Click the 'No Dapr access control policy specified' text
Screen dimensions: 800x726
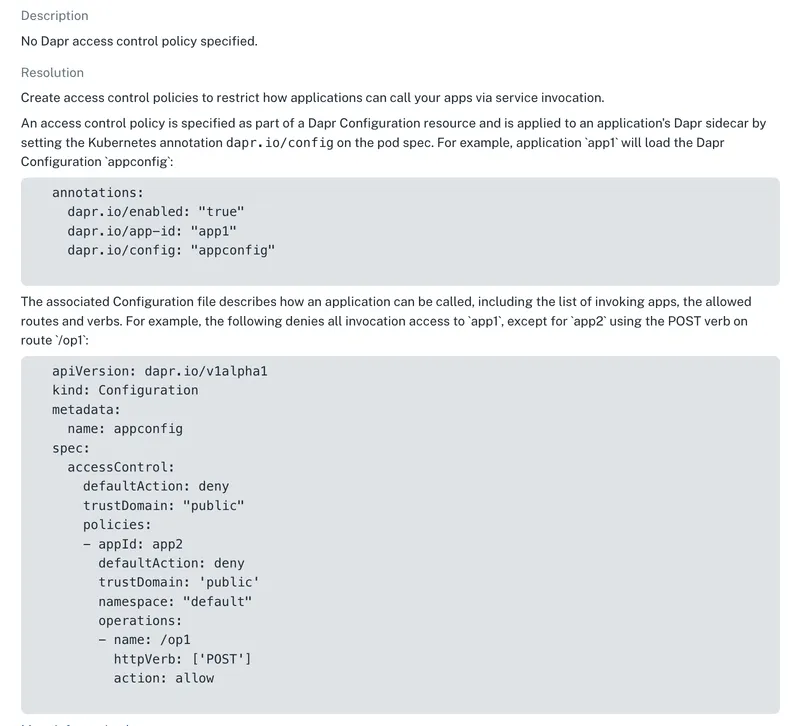[139, 41]
